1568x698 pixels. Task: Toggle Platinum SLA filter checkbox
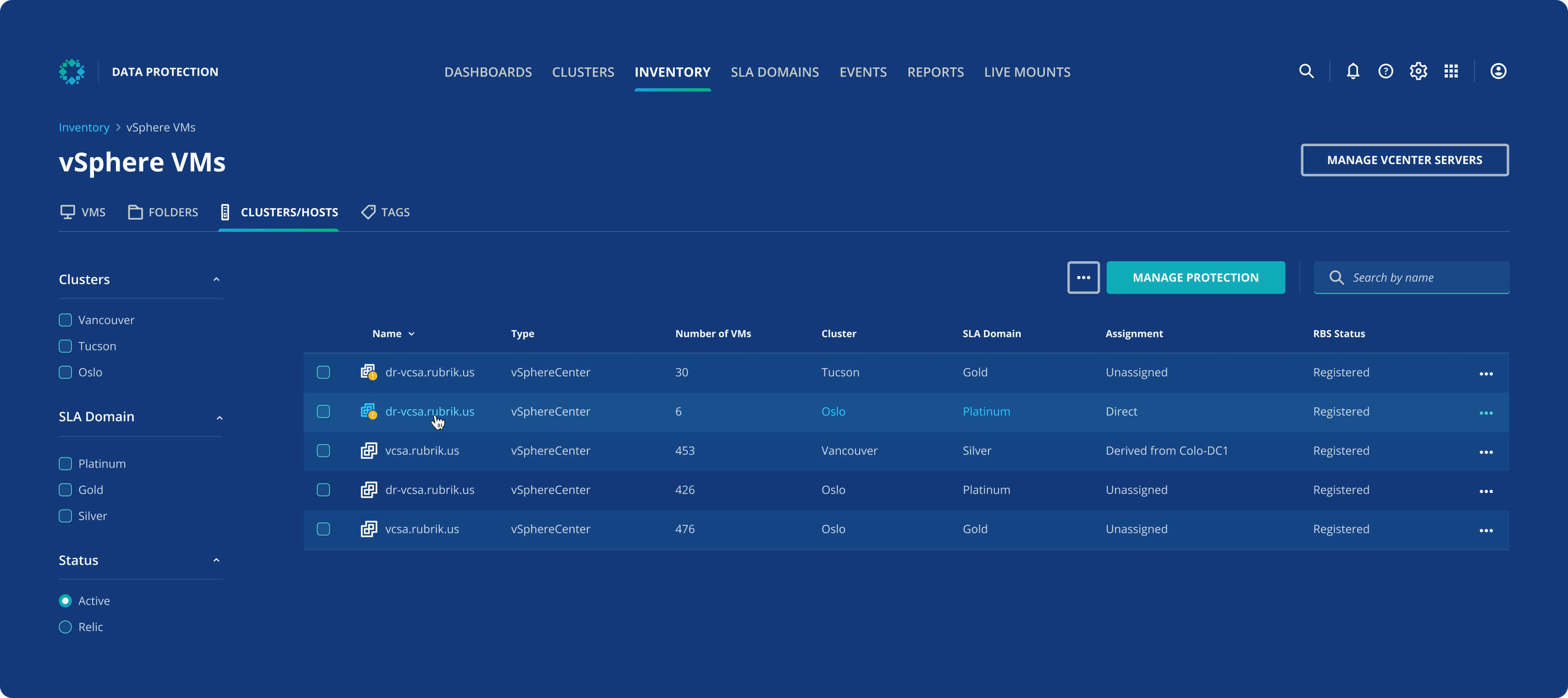click(65, 464)
